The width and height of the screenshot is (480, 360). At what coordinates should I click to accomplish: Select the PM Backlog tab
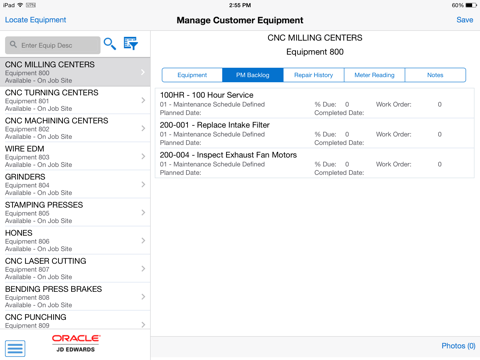click(x=253, y=75)
